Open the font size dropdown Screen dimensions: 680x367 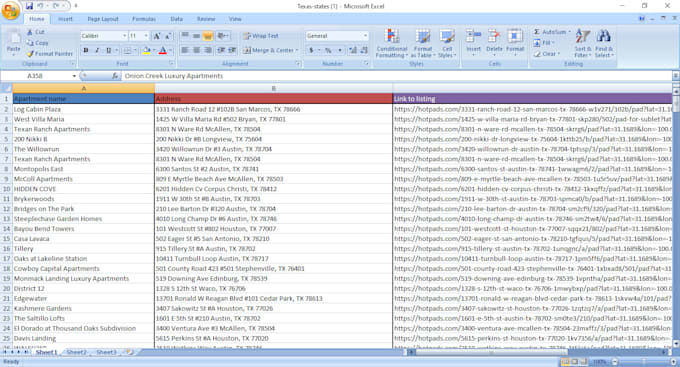pos(146,36)
